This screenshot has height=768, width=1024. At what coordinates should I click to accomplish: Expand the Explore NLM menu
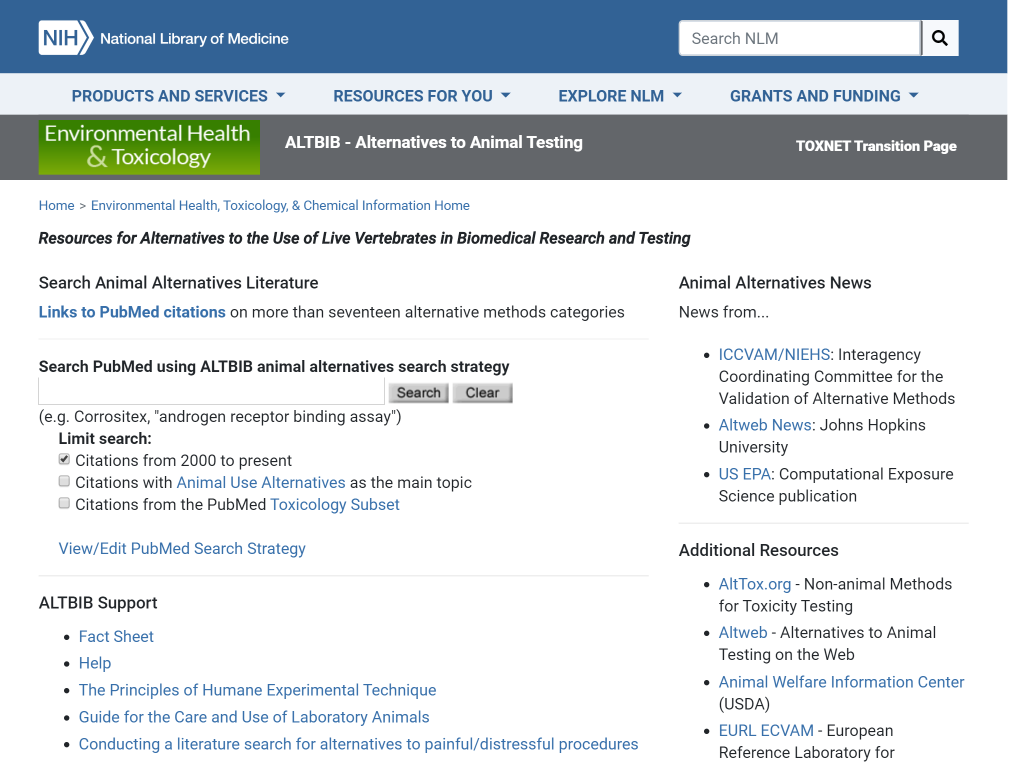(620, 96)
